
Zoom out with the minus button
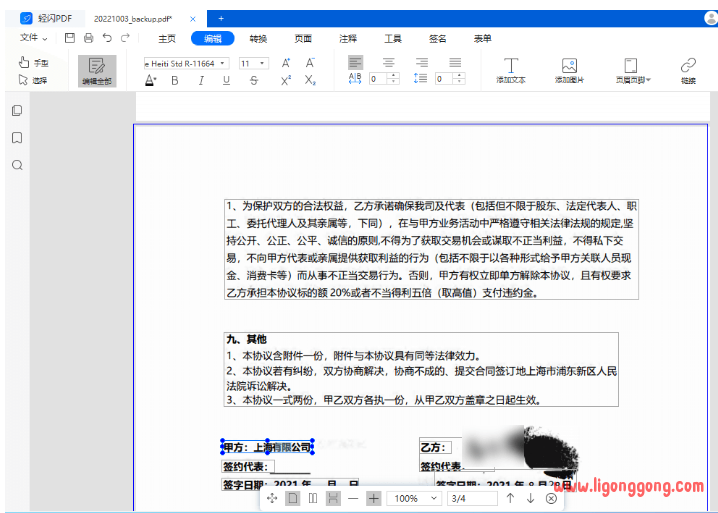click(x=353, y=498)
